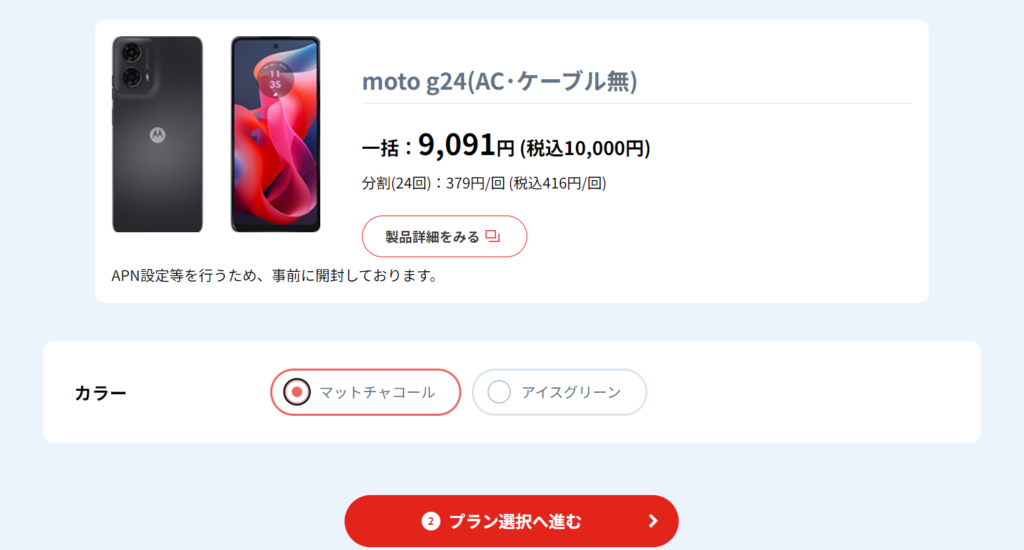Click the APN設定等 notice text
1024x550 pixels.
pyautogui.click(x=274, y=276)
